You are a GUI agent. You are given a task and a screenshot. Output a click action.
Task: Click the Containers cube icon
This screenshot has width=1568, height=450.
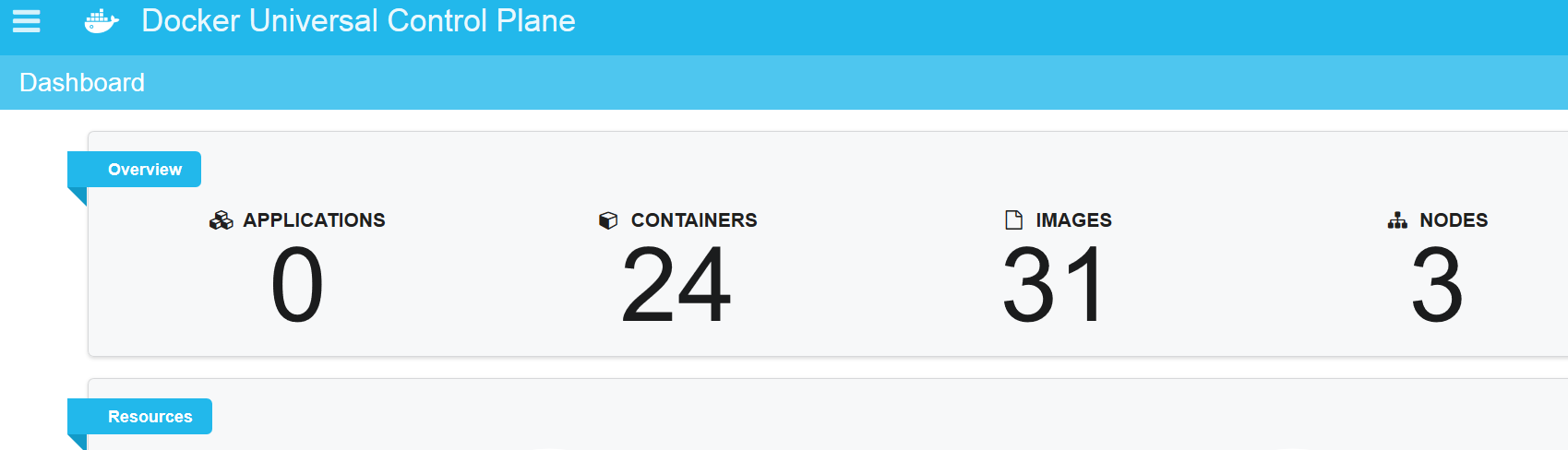(x=608, y=220)
